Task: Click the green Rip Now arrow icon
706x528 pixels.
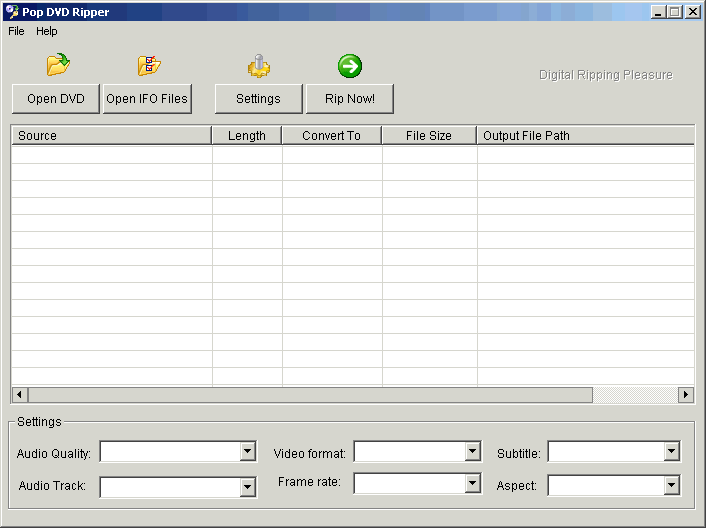Action: coord(350,66)
